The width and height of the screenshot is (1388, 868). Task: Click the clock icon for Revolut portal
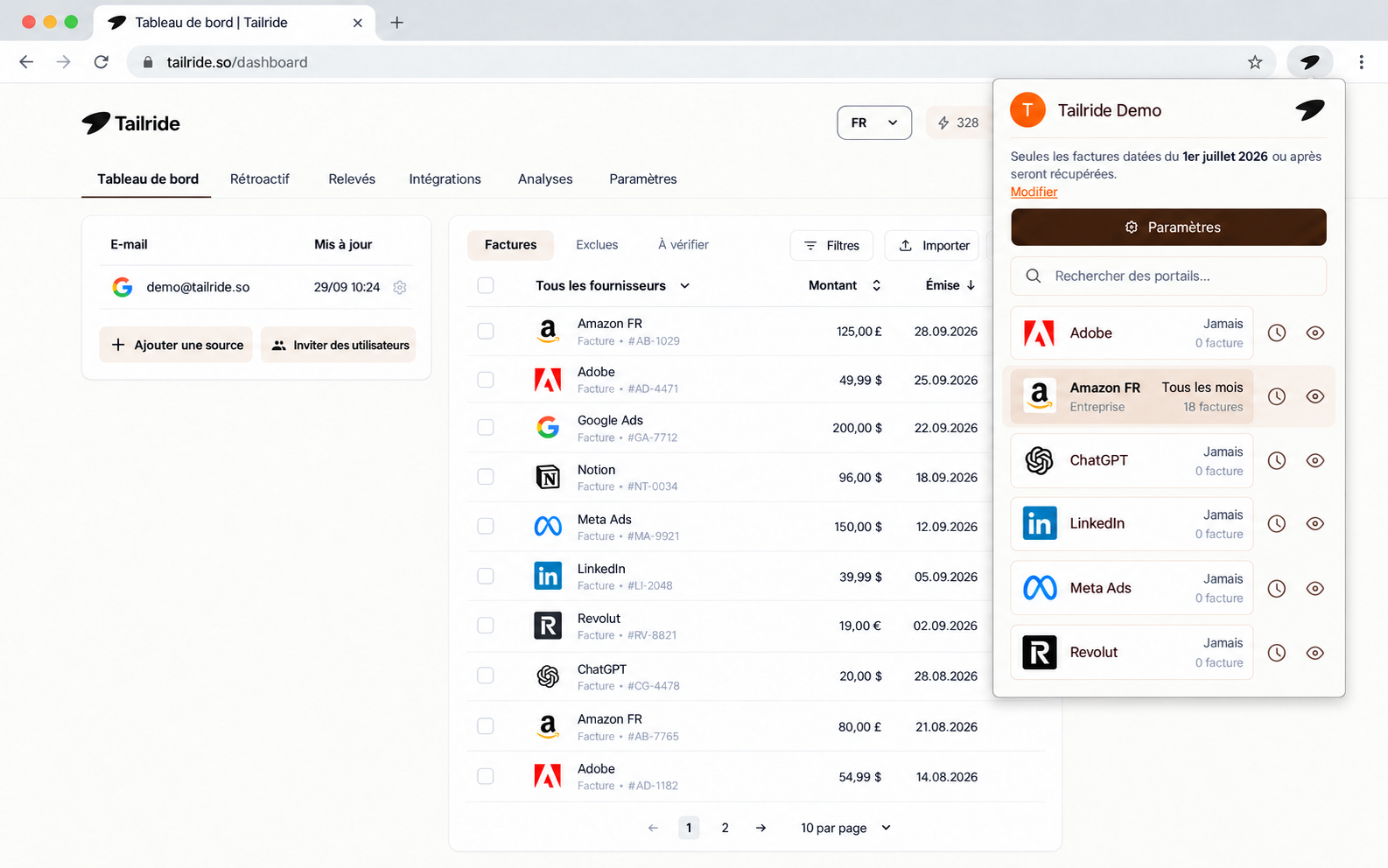pyautogui.click(x=1277, y=653)
